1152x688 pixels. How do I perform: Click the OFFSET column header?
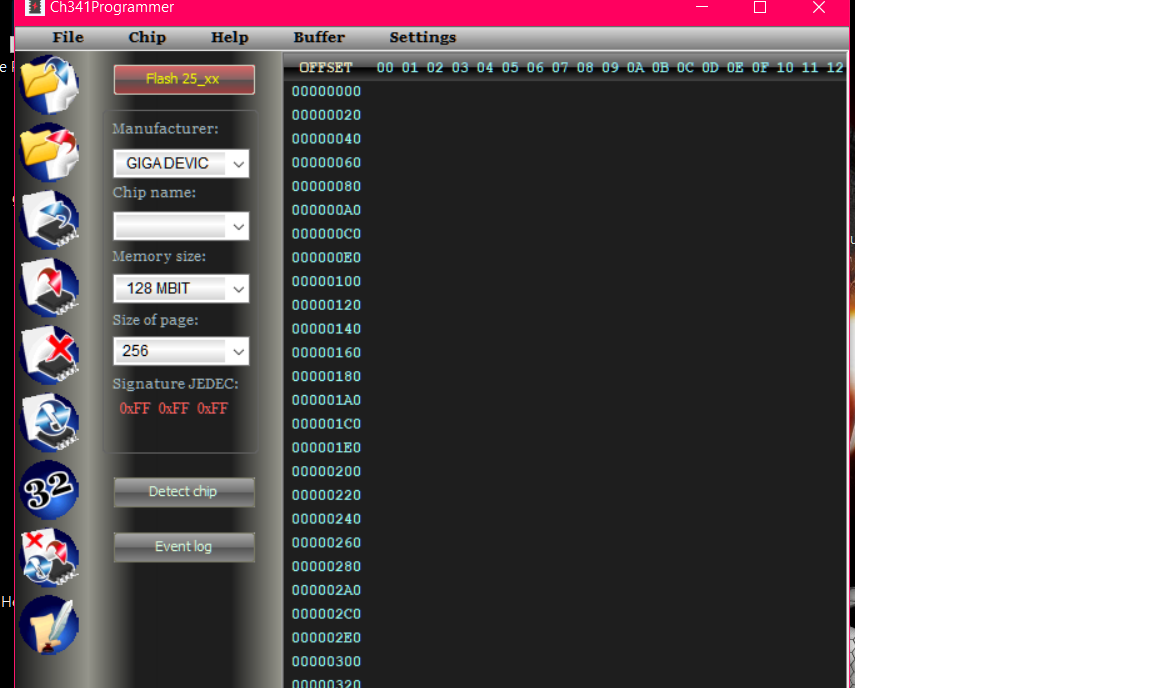coord(325,68)
